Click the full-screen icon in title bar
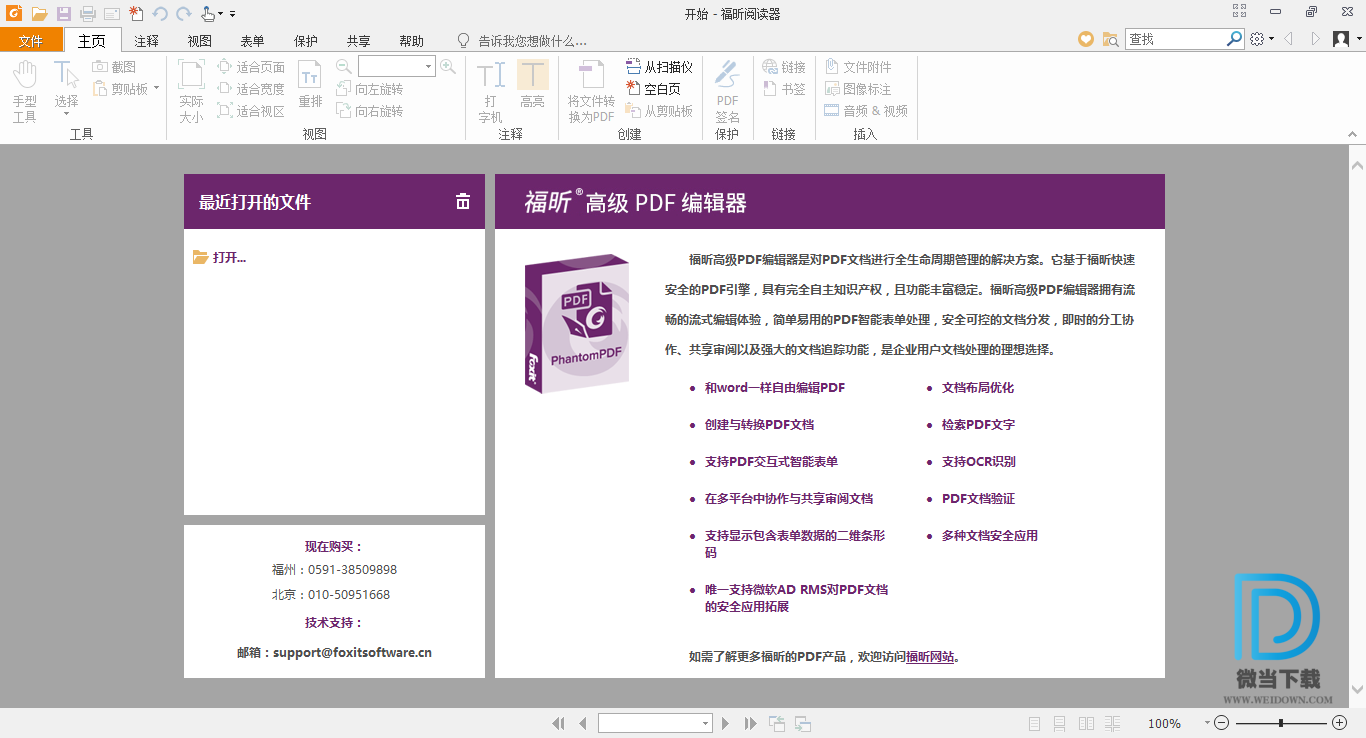This screenshot has height=738, width=1366. [1239, 12]
